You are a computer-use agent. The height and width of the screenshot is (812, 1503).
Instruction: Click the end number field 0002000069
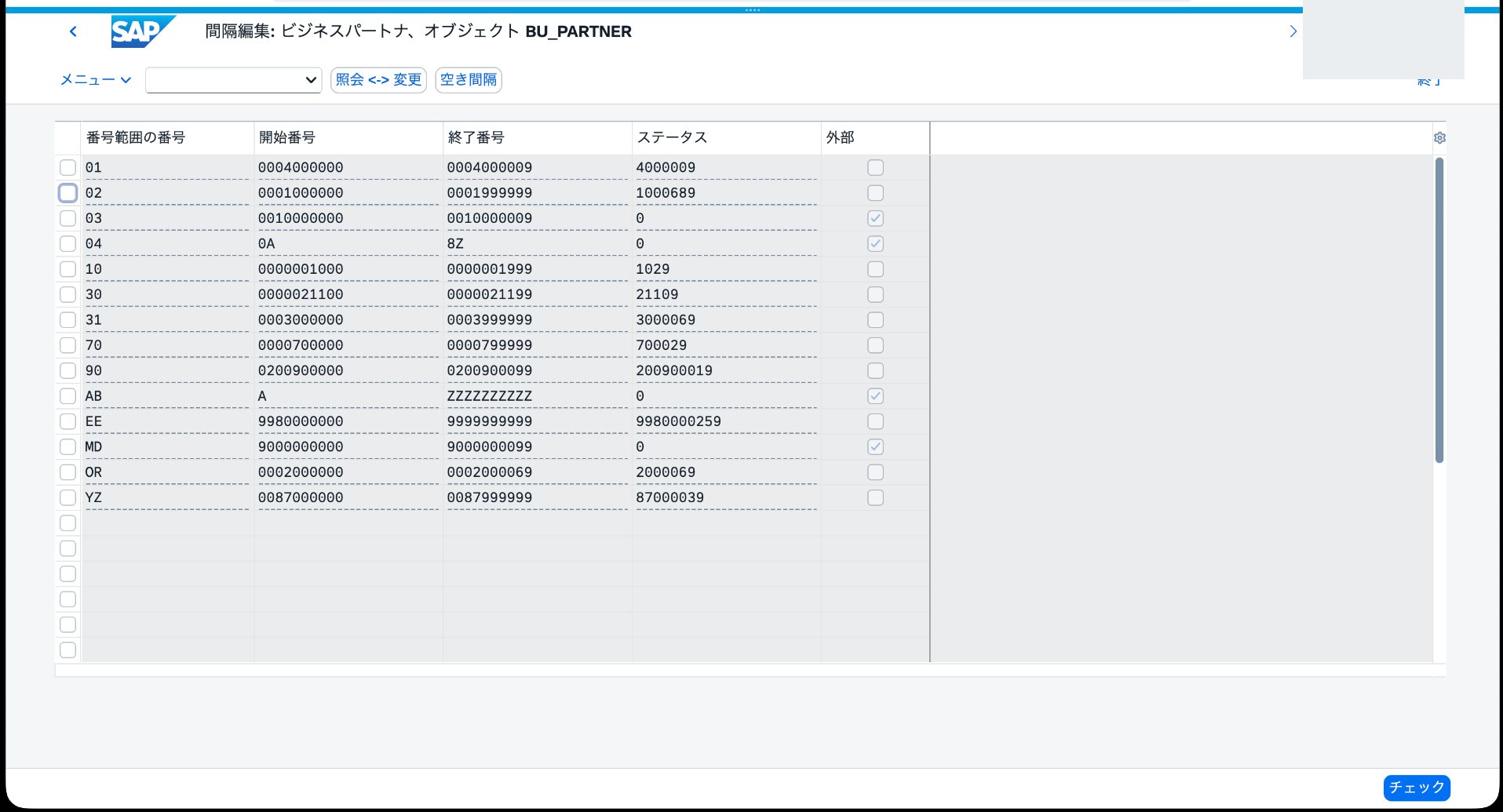pyautogui.click(x=537, y=472)
